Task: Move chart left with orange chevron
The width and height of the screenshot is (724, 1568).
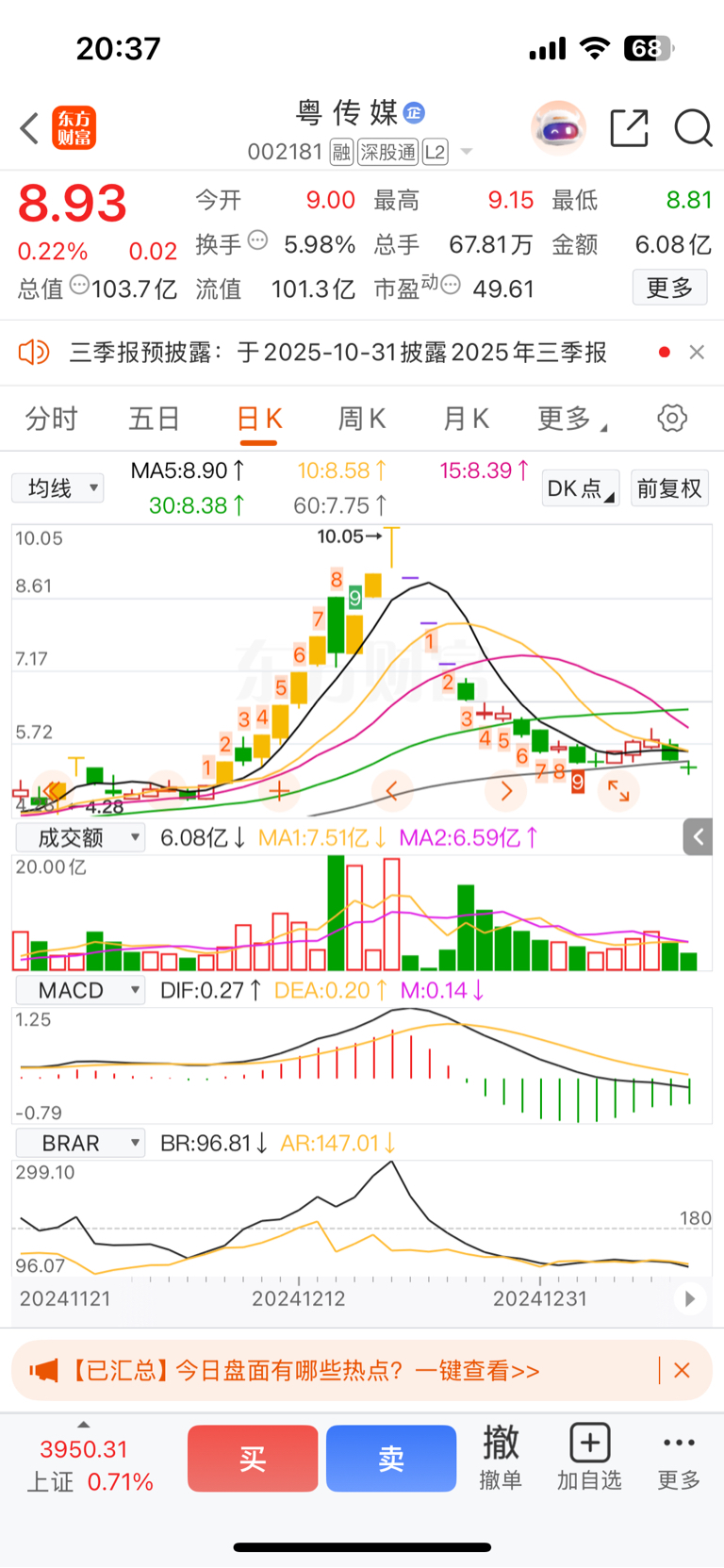Action: (392, 790)
